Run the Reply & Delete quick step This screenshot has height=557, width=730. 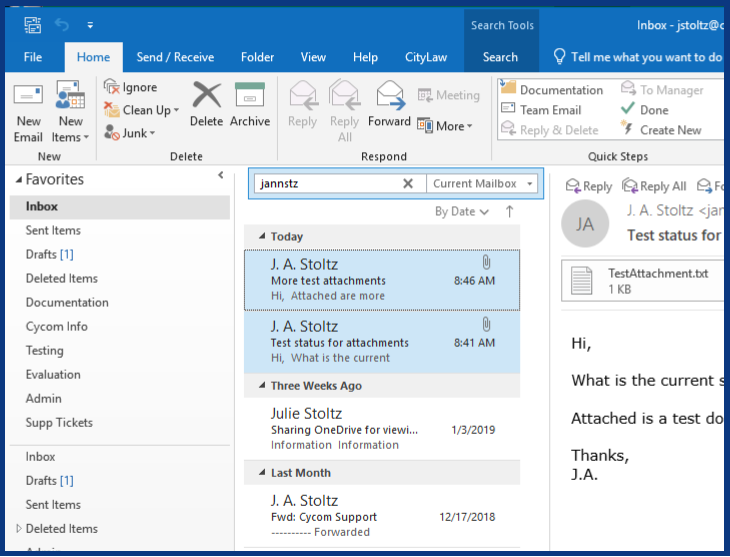pyautogui.click(x=549, y=130)
